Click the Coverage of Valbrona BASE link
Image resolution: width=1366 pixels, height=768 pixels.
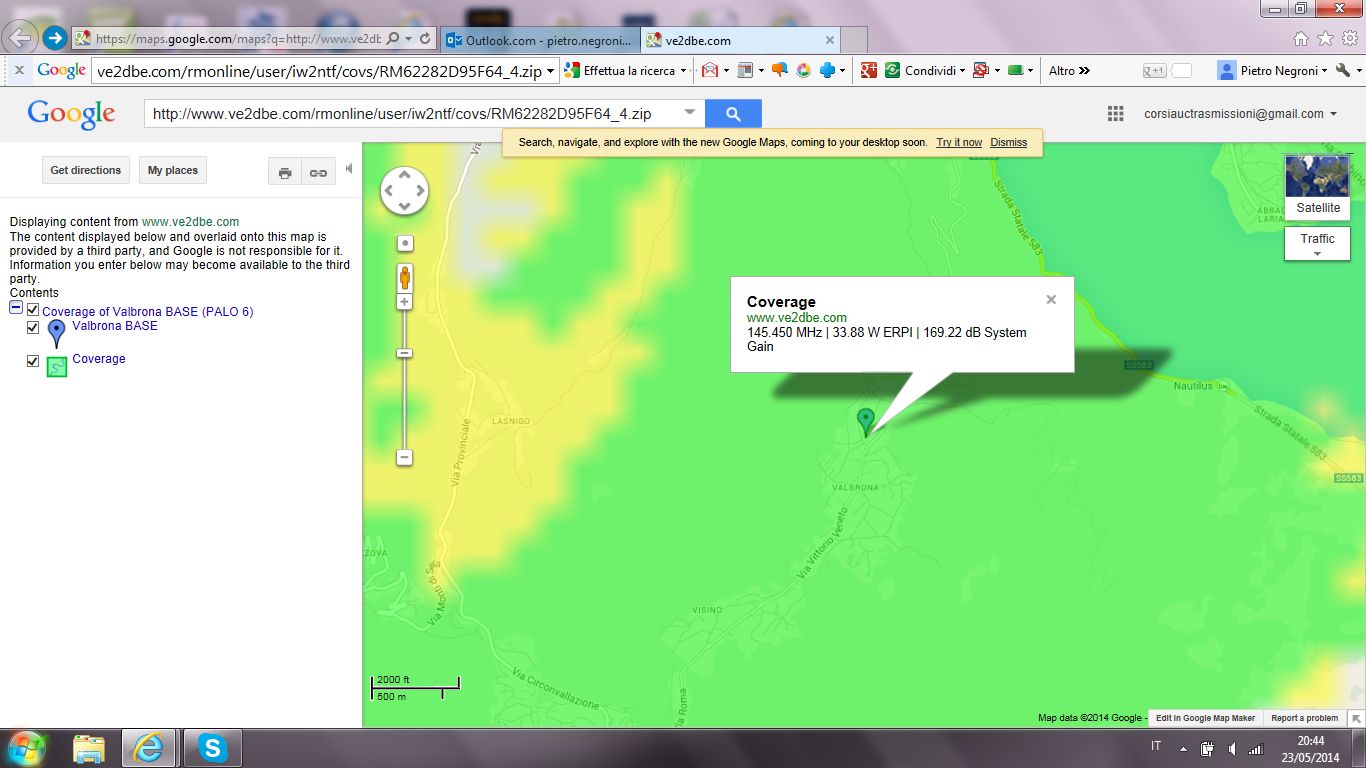[148, 312]
